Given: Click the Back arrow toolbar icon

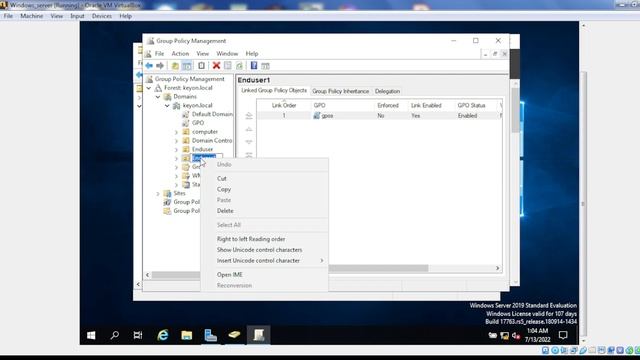Looking at the screenshot, I should pyautogui.click(x=149, y=66).
